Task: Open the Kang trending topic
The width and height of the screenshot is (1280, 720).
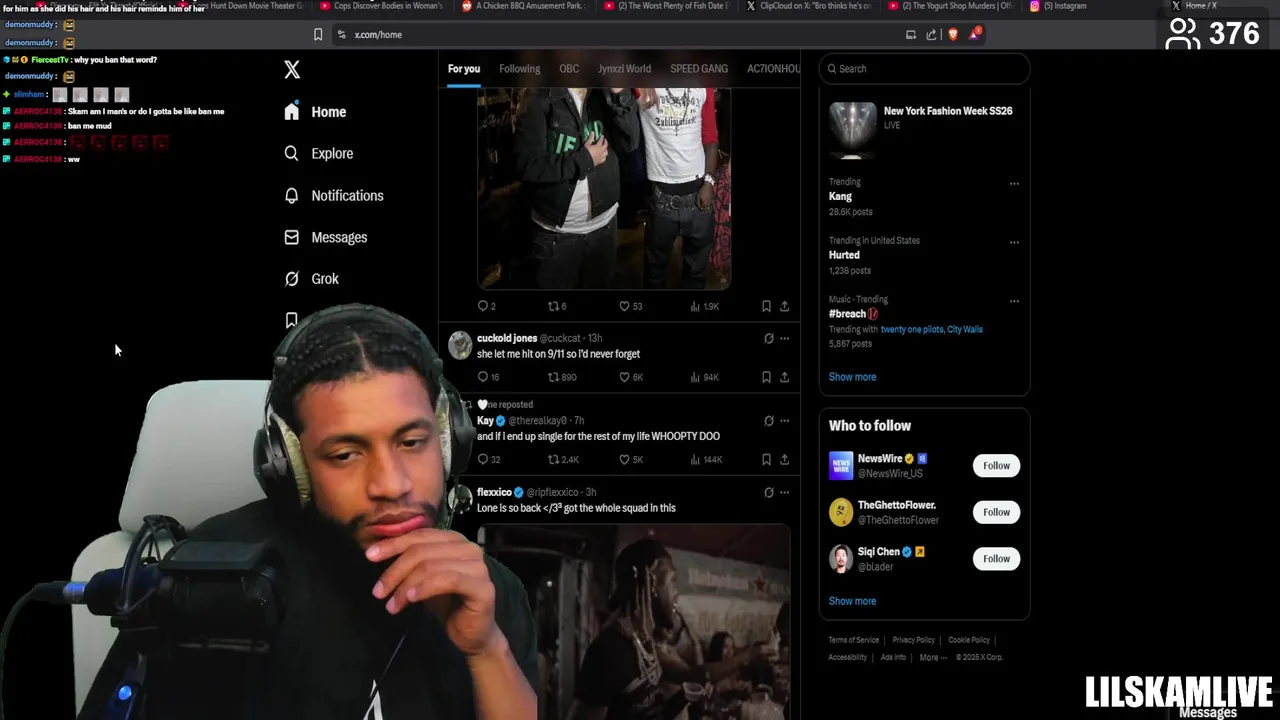Action: 840,197
